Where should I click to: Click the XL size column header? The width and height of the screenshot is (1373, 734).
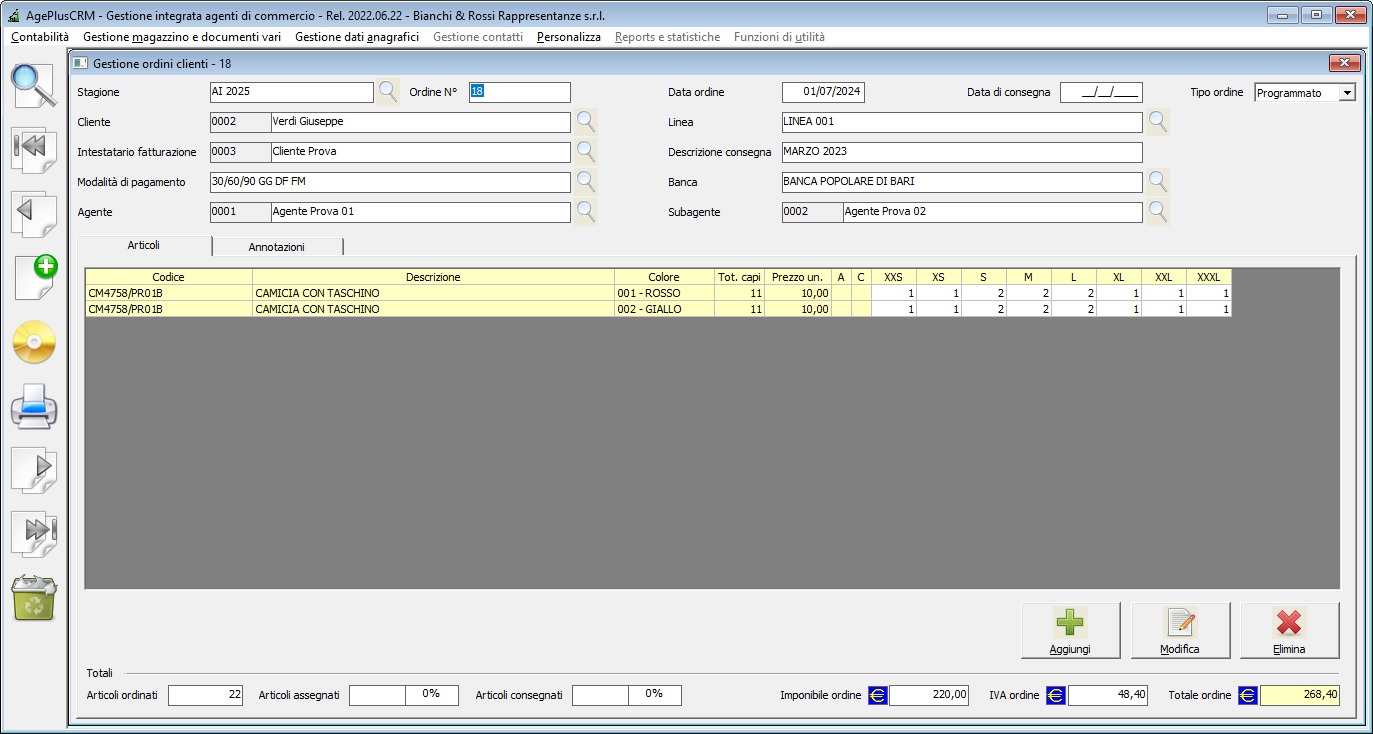pos(1119,277)
